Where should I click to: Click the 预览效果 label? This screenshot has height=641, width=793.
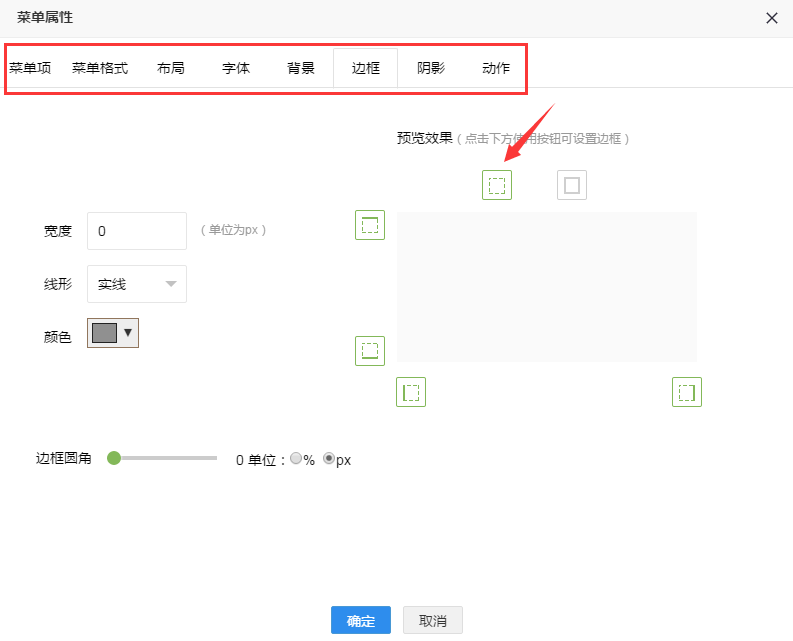tap(424, 138)
